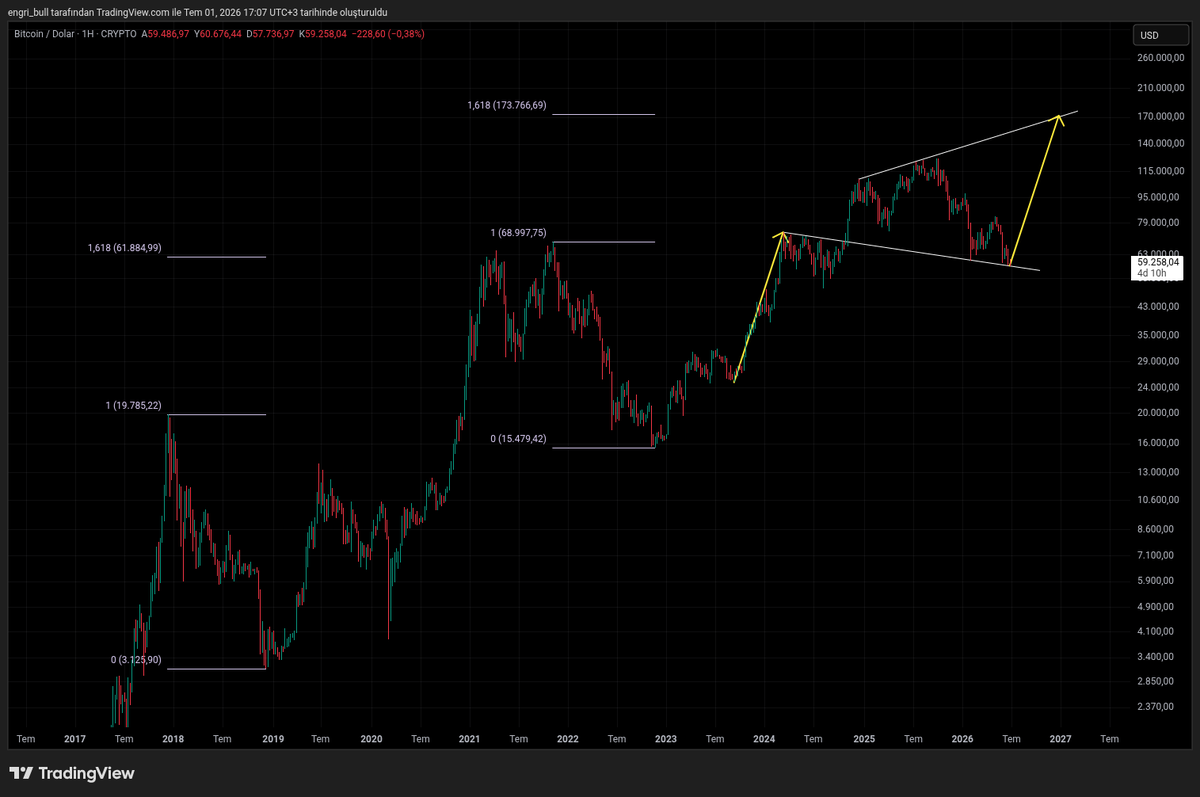This screenshot has width=1200, height=797.
Task: Click 95.000,00 on the price axis
Action: coord(1160,197)
